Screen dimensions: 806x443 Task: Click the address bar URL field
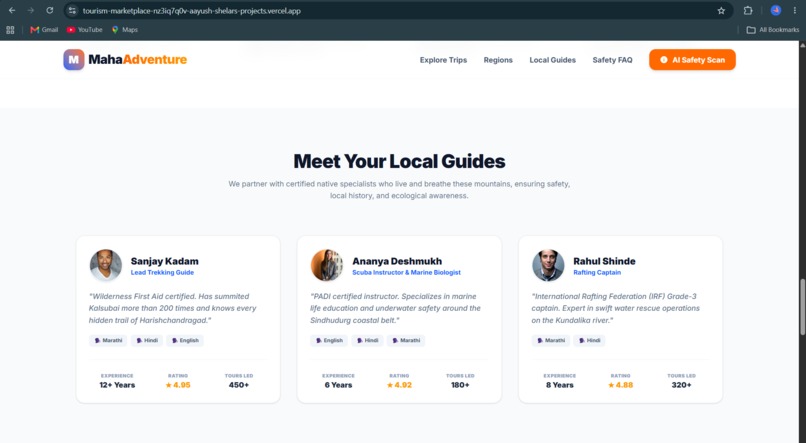396,11
